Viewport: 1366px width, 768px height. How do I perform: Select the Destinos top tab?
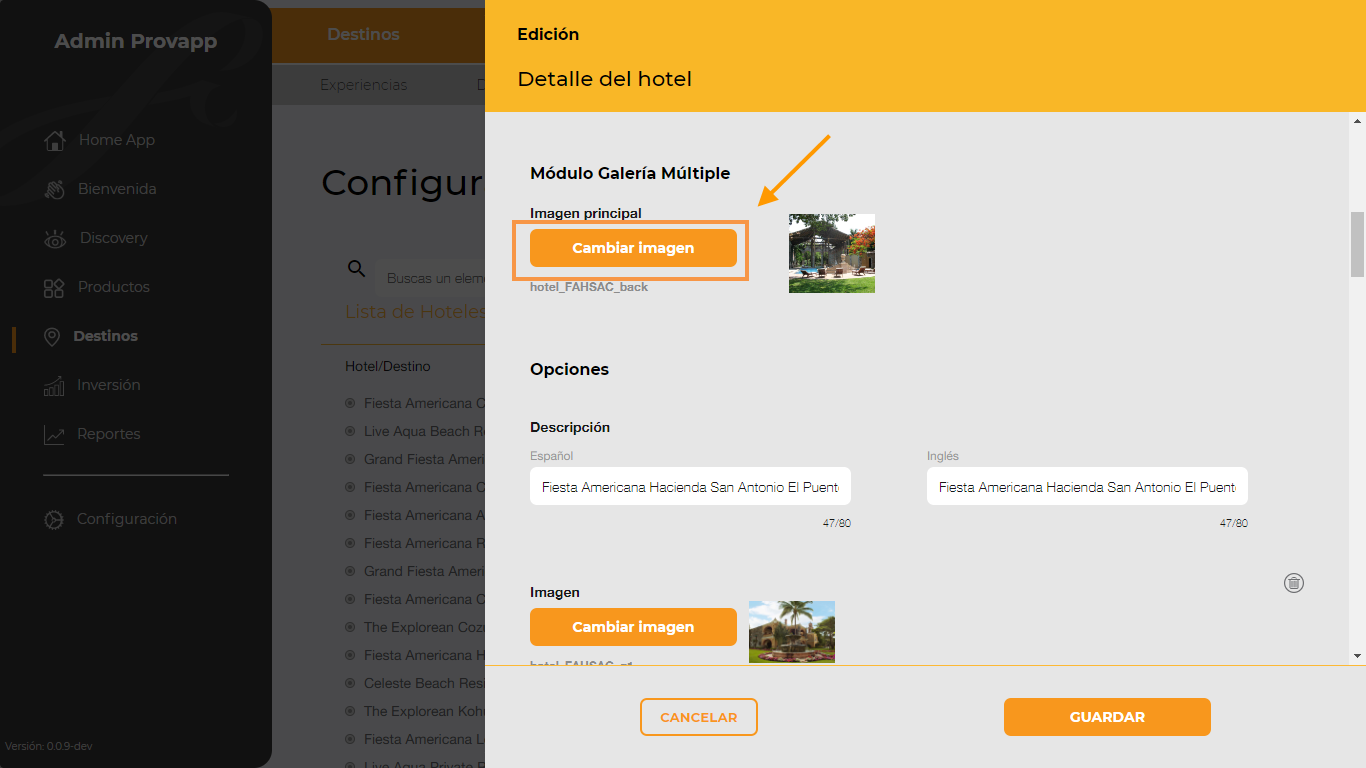363,34
